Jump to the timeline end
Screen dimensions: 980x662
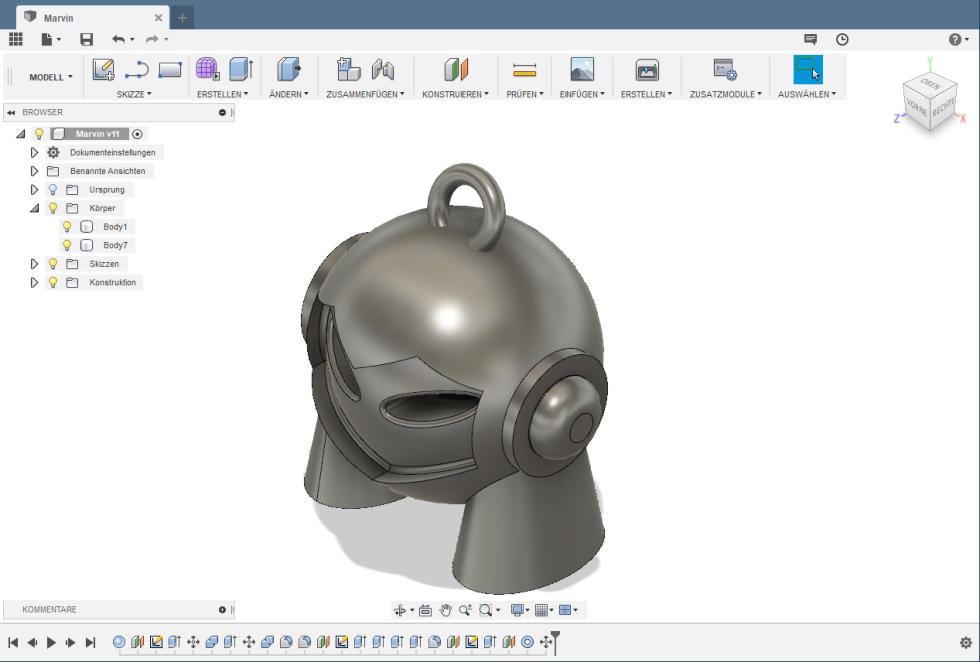tap(91, 642)
